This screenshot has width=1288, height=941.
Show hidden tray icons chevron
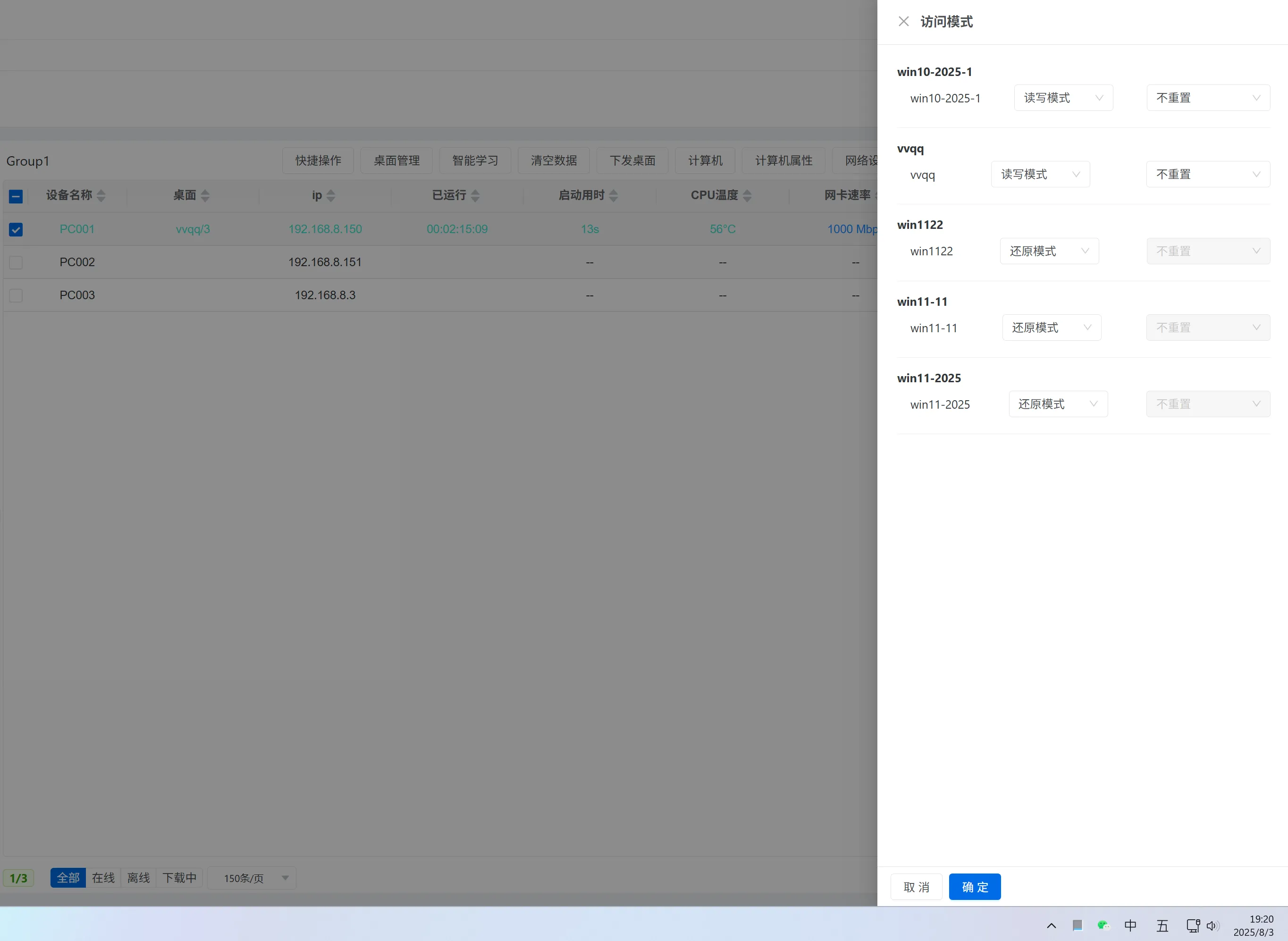click(x=1051, y=925)
